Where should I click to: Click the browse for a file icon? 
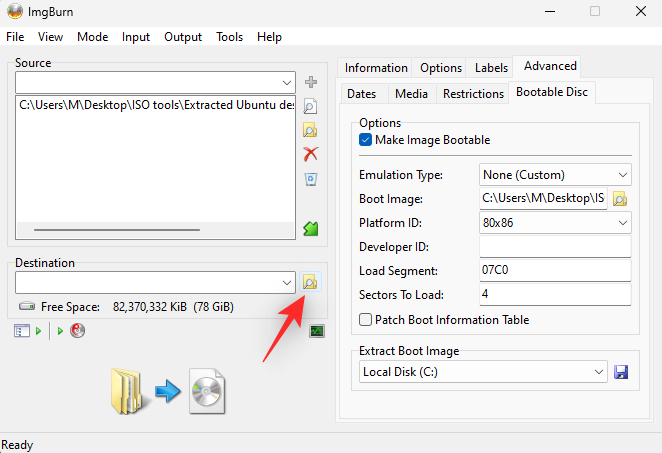coord(310,106)
